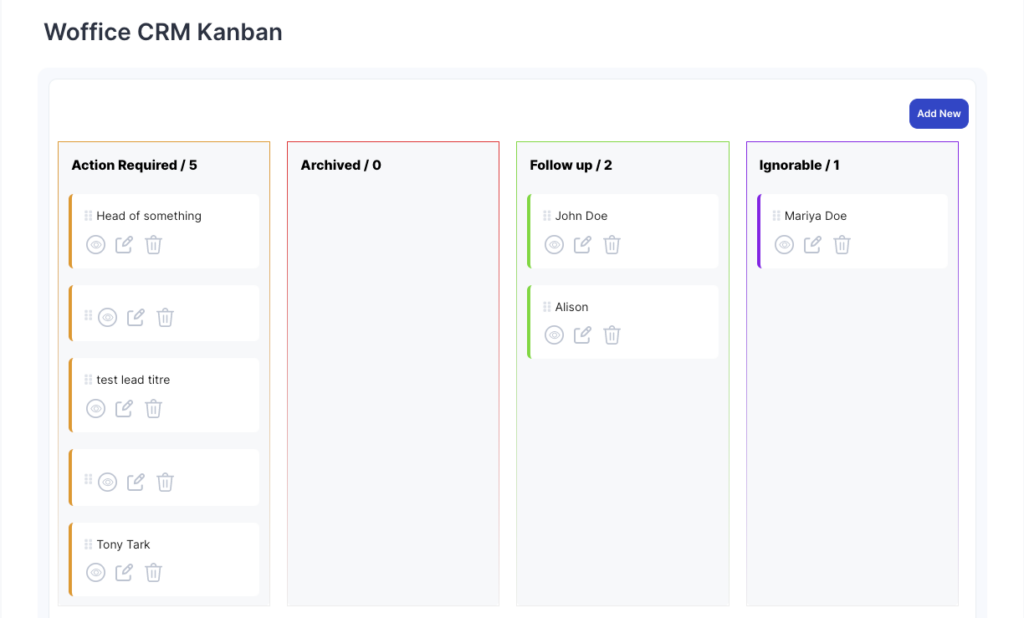
Task: Edit the Tony Tark card
Action: 124,573
